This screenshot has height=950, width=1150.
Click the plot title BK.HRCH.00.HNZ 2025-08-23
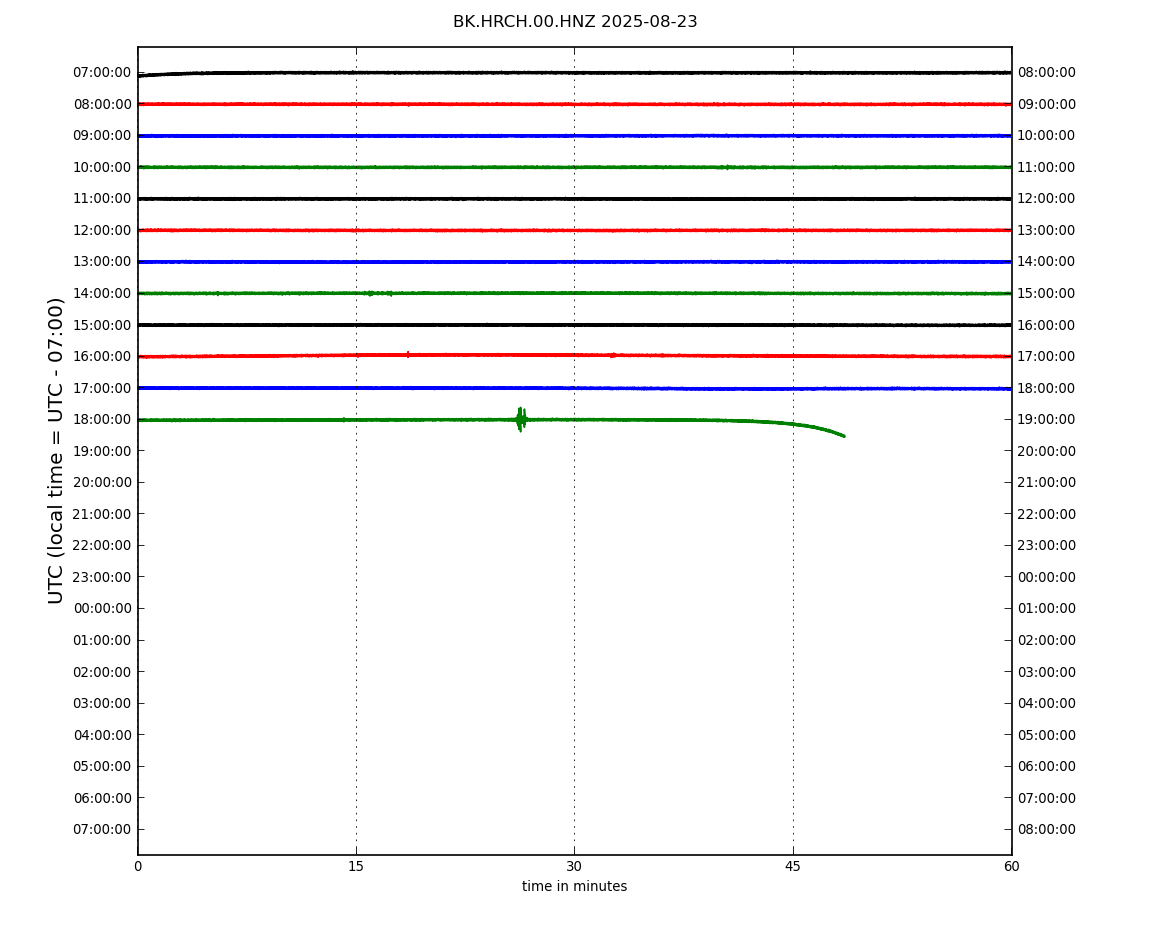[575, 22]
